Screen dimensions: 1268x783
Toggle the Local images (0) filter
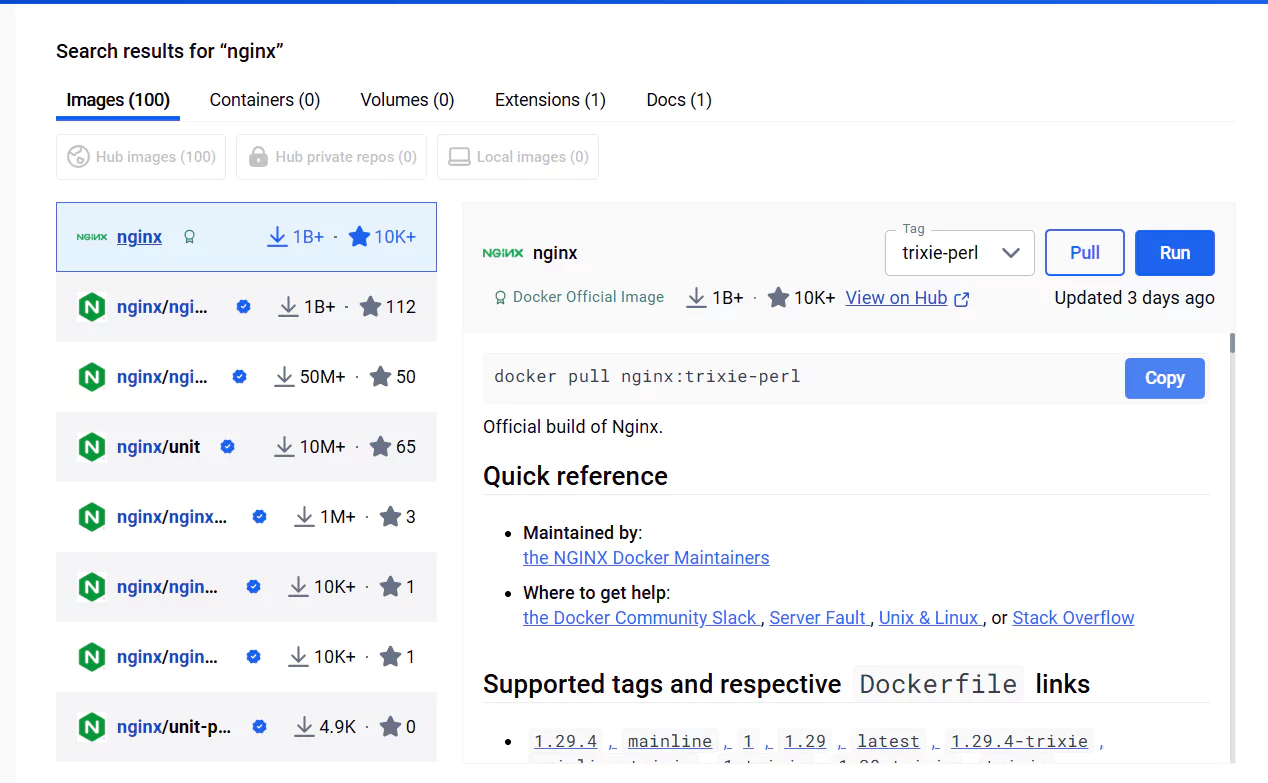517,157
